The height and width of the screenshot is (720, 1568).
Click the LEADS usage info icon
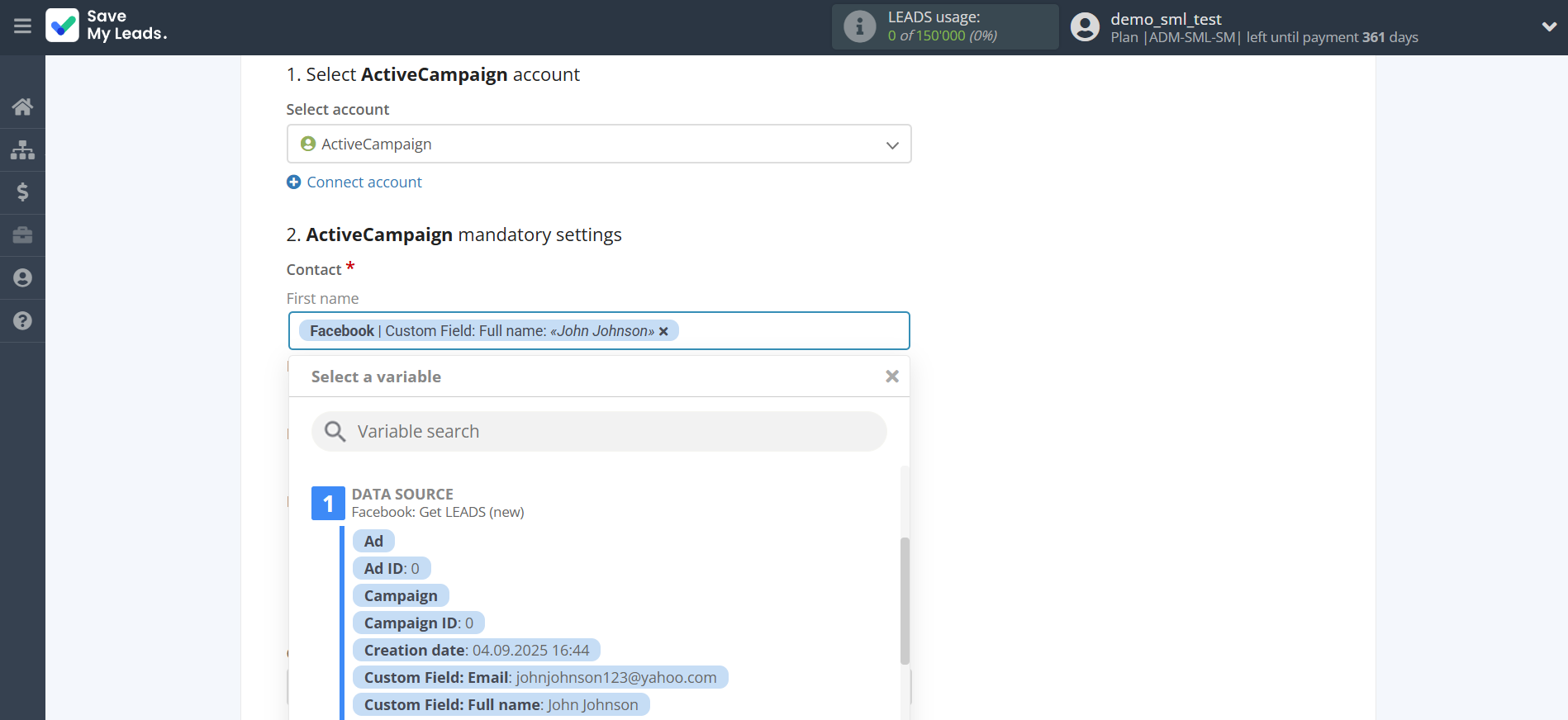(859, 26)
